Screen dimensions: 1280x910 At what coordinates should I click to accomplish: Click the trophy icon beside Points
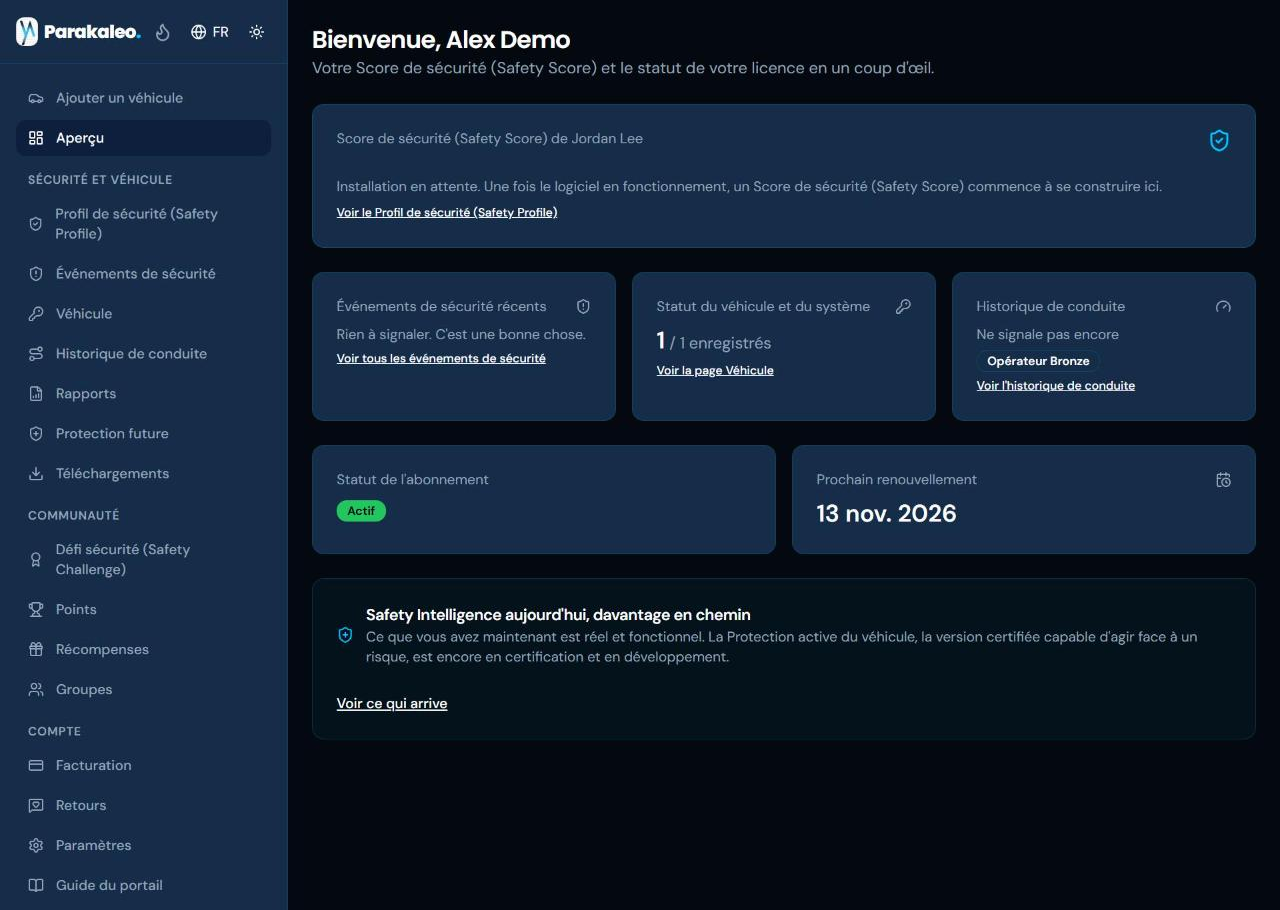[x=36, y=610]
